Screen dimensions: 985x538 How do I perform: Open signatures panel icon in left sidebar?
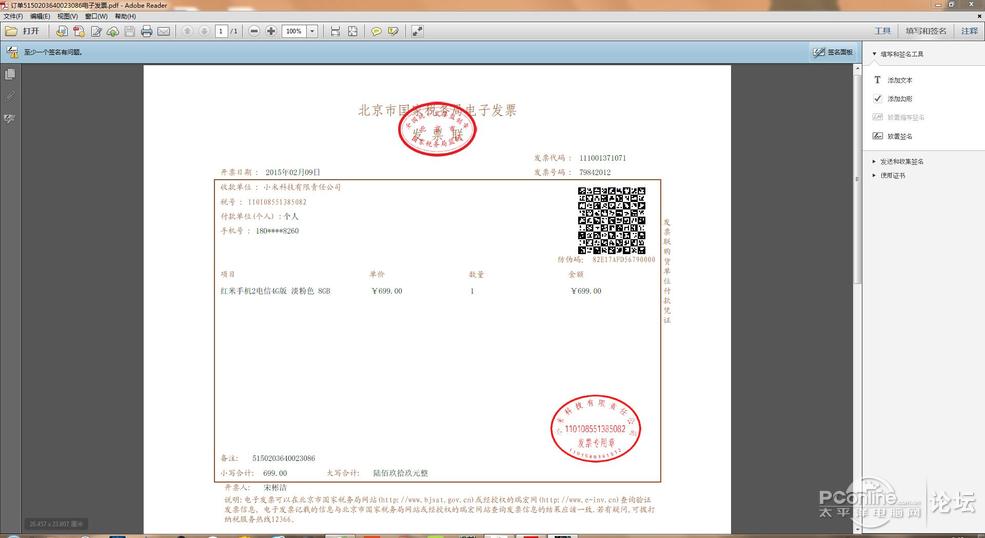click(x=9, y=118)
